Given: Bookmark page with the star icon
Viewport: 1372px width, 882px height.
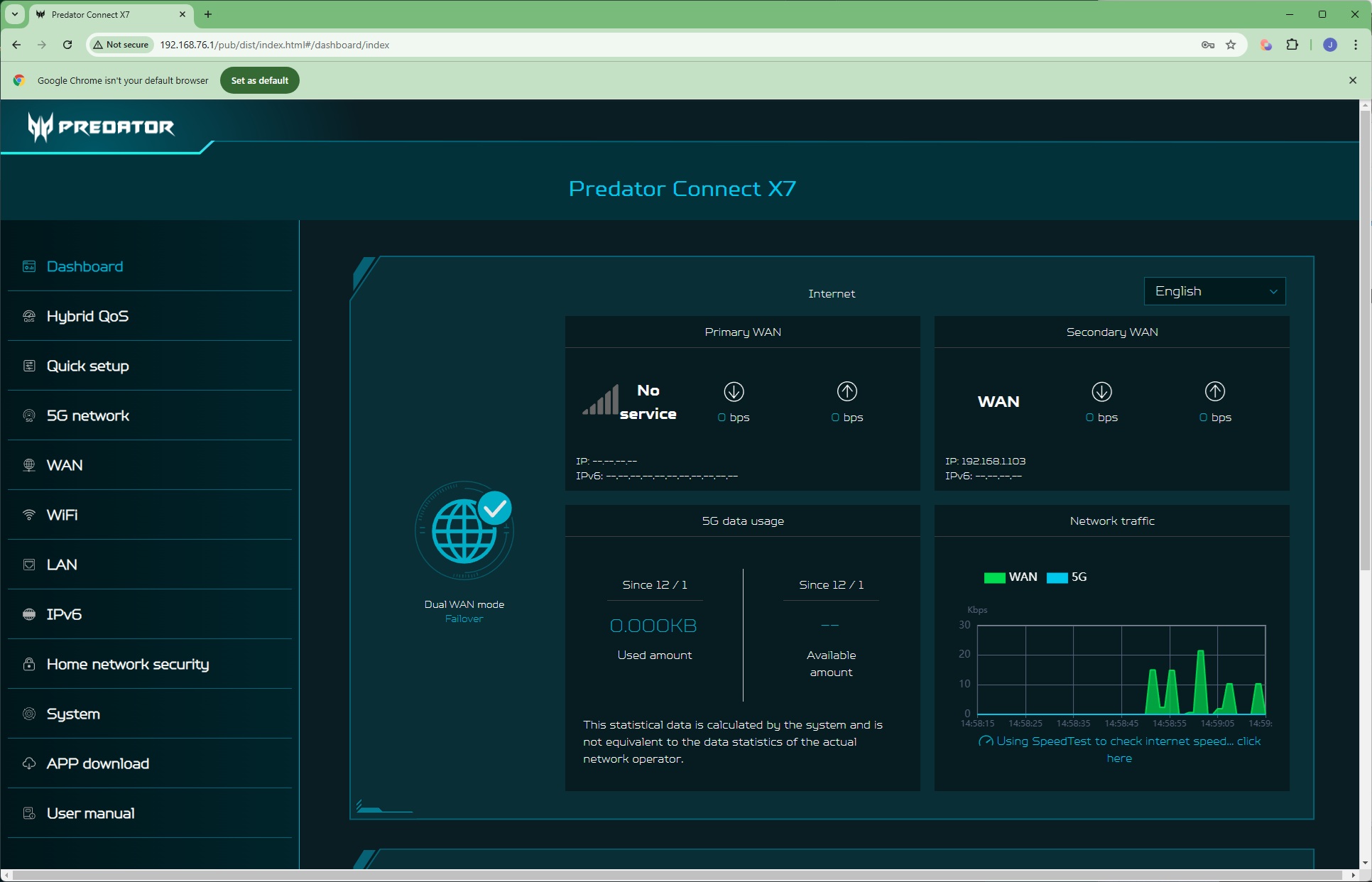Looking at the screenshot, I should pyautogui.click(x=1231, y=45).
